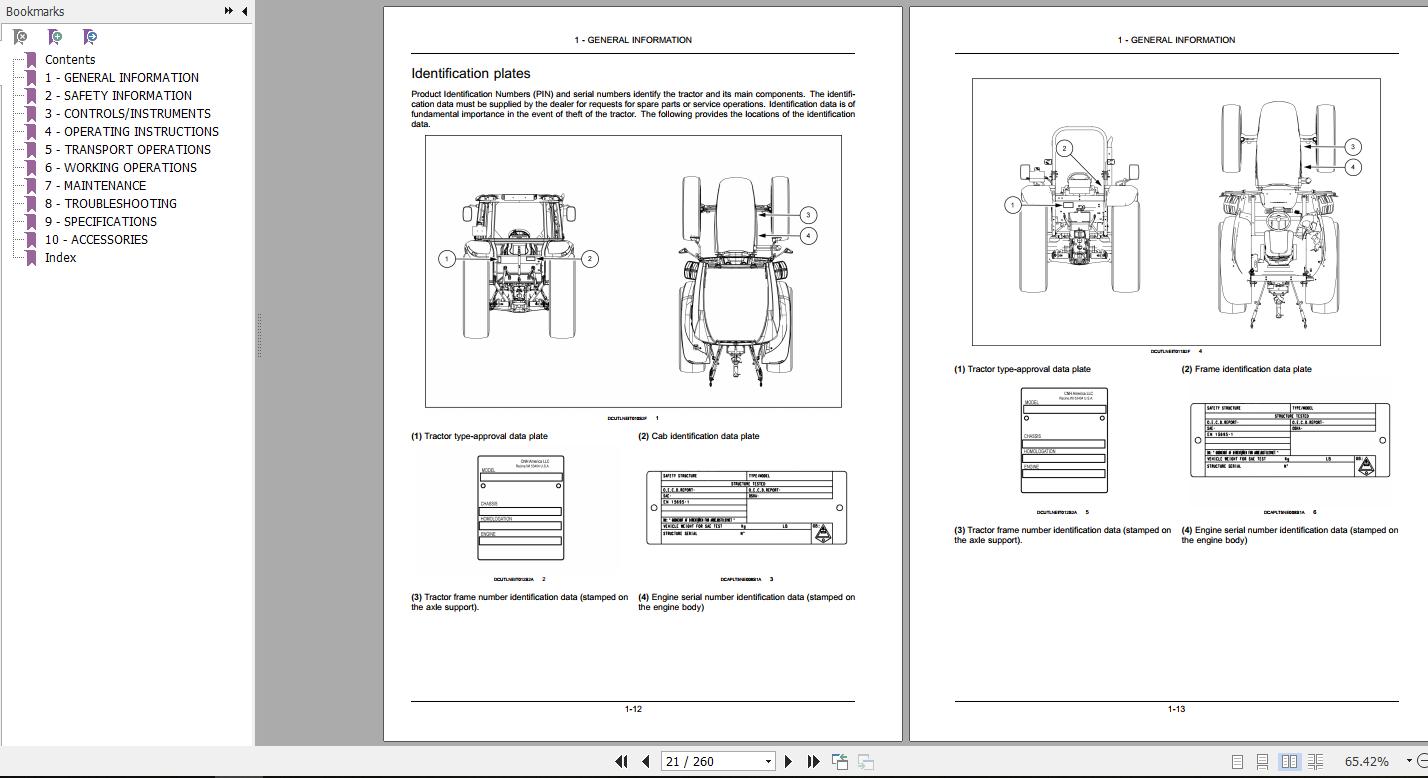Open the page number dropdown
The width and height of the screenshot is (1428, 778).
pos(768,761)
